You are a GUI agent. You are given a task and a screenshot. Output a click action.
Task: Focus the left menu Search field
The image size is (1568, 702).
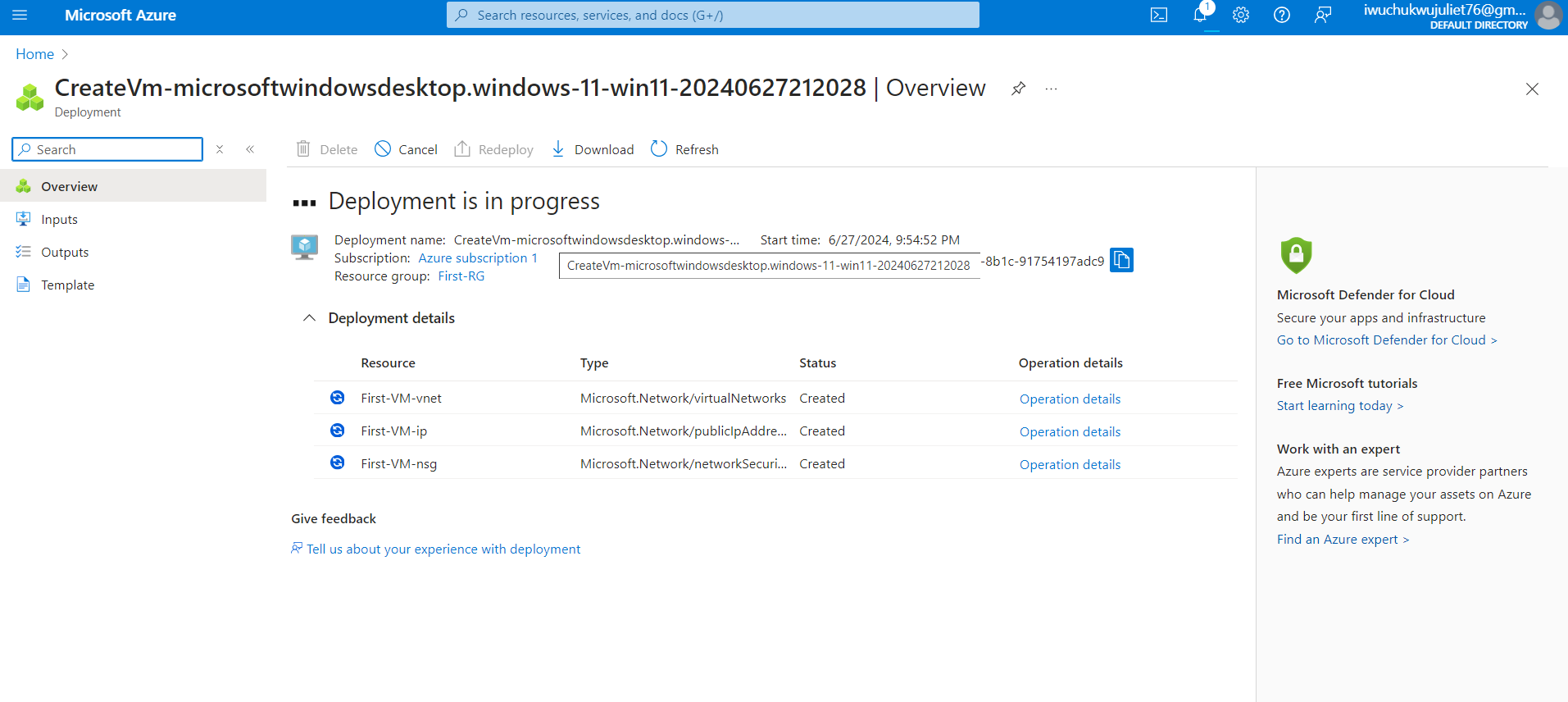tap(107, 149)
